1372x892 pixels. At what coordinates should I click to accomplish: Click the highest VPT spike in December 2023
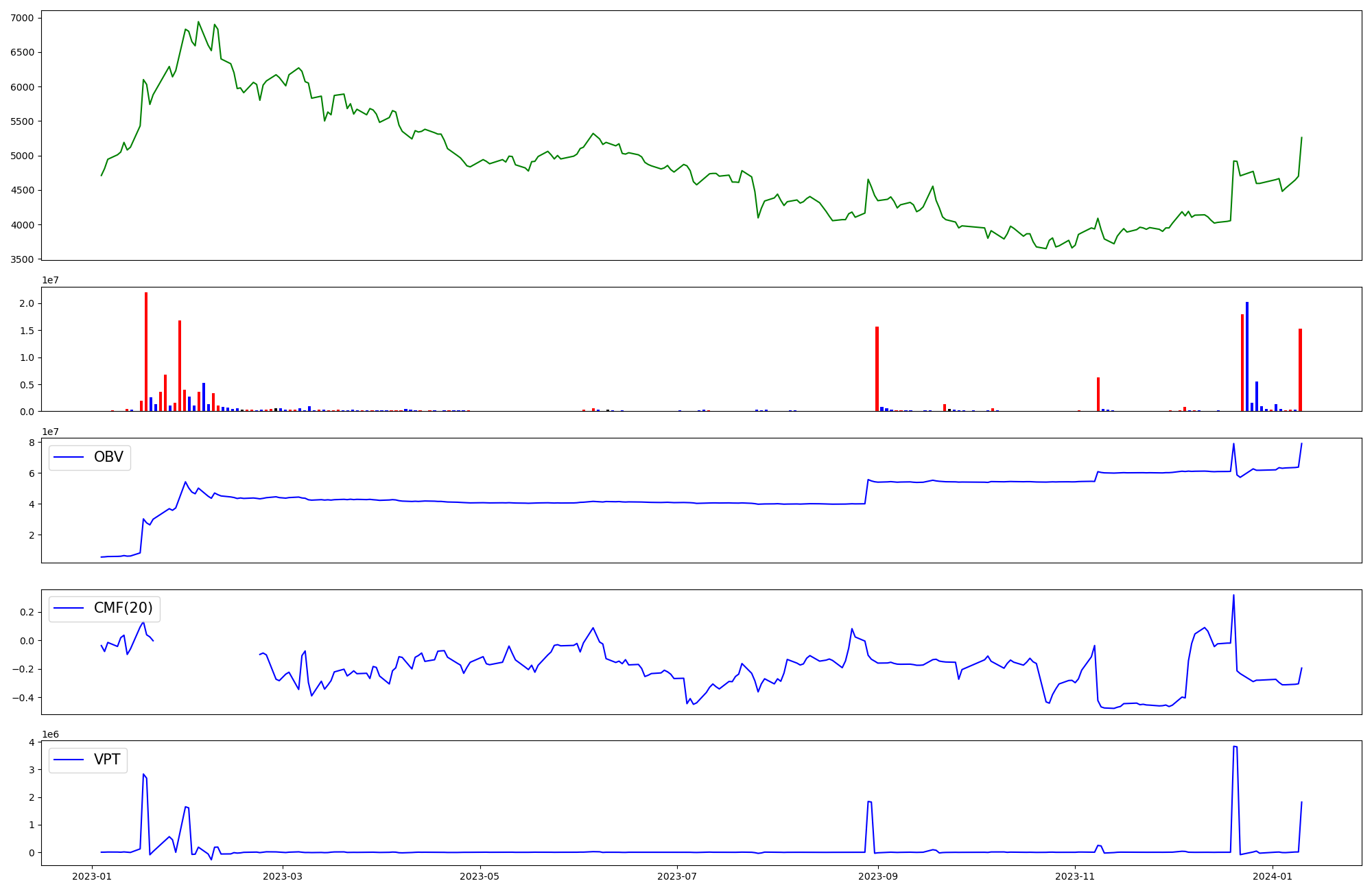(1234, 747)
